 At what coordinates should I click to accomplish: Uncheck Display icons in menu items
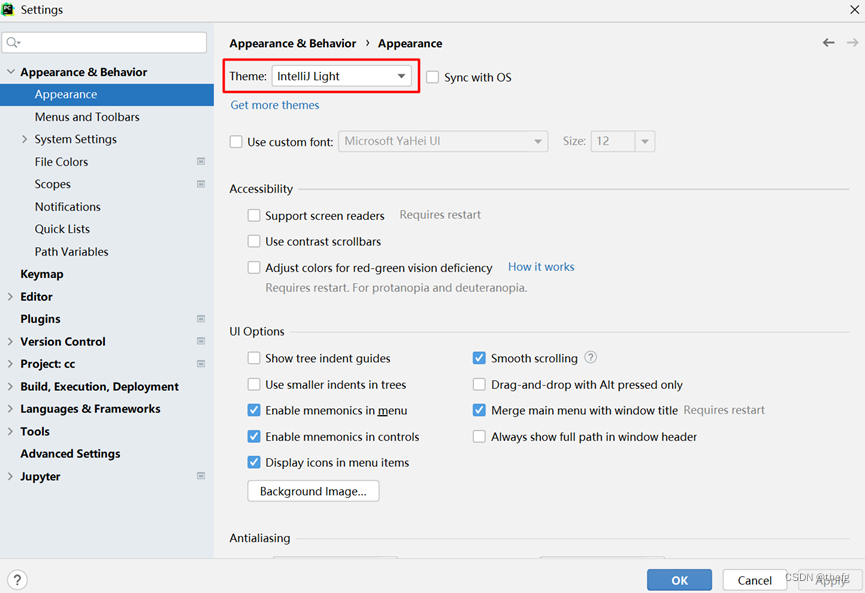coord(254,462)
